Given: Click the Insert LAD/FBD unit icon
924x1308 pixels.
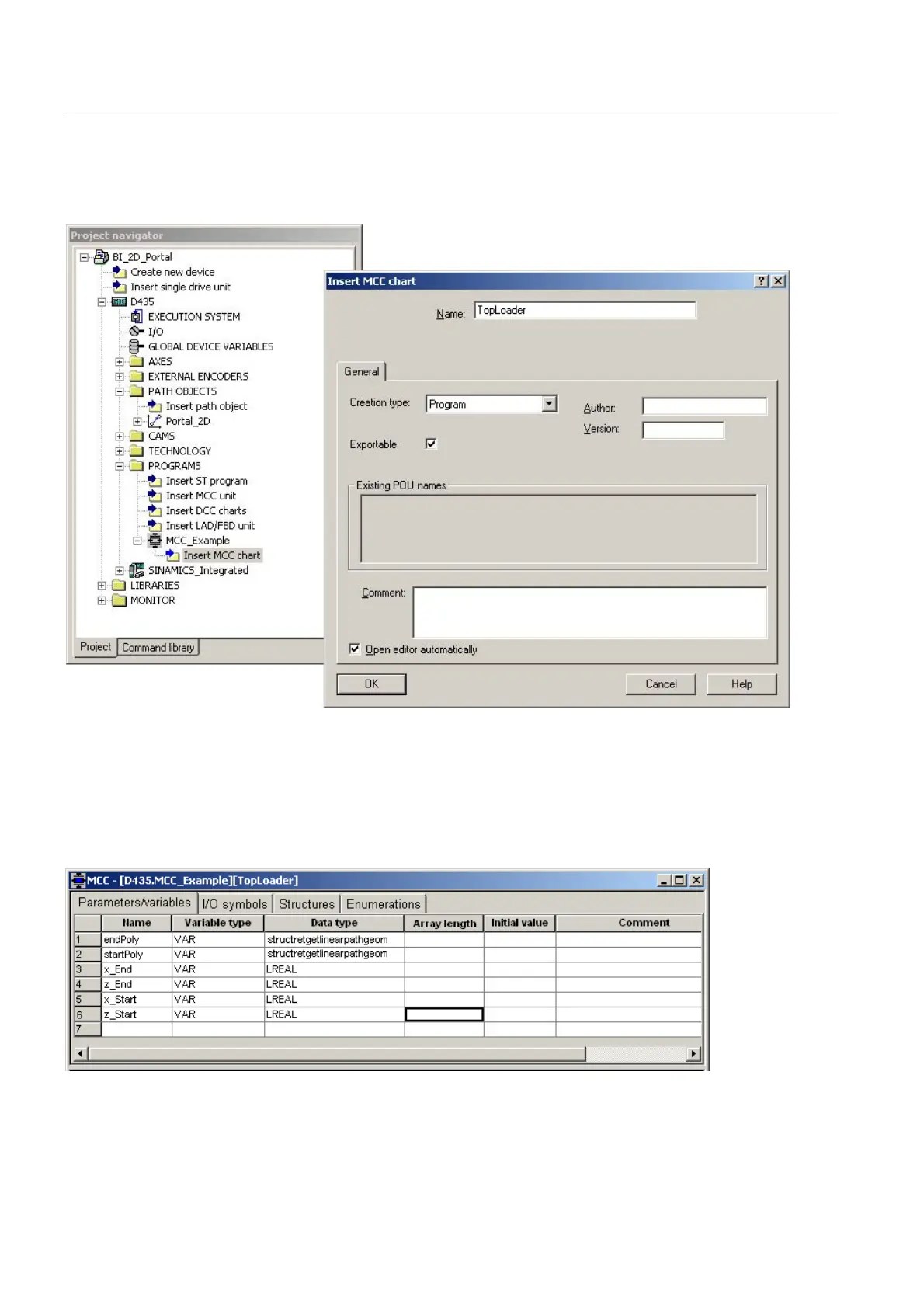Looking at the screenshot, I should click(155, 526).
